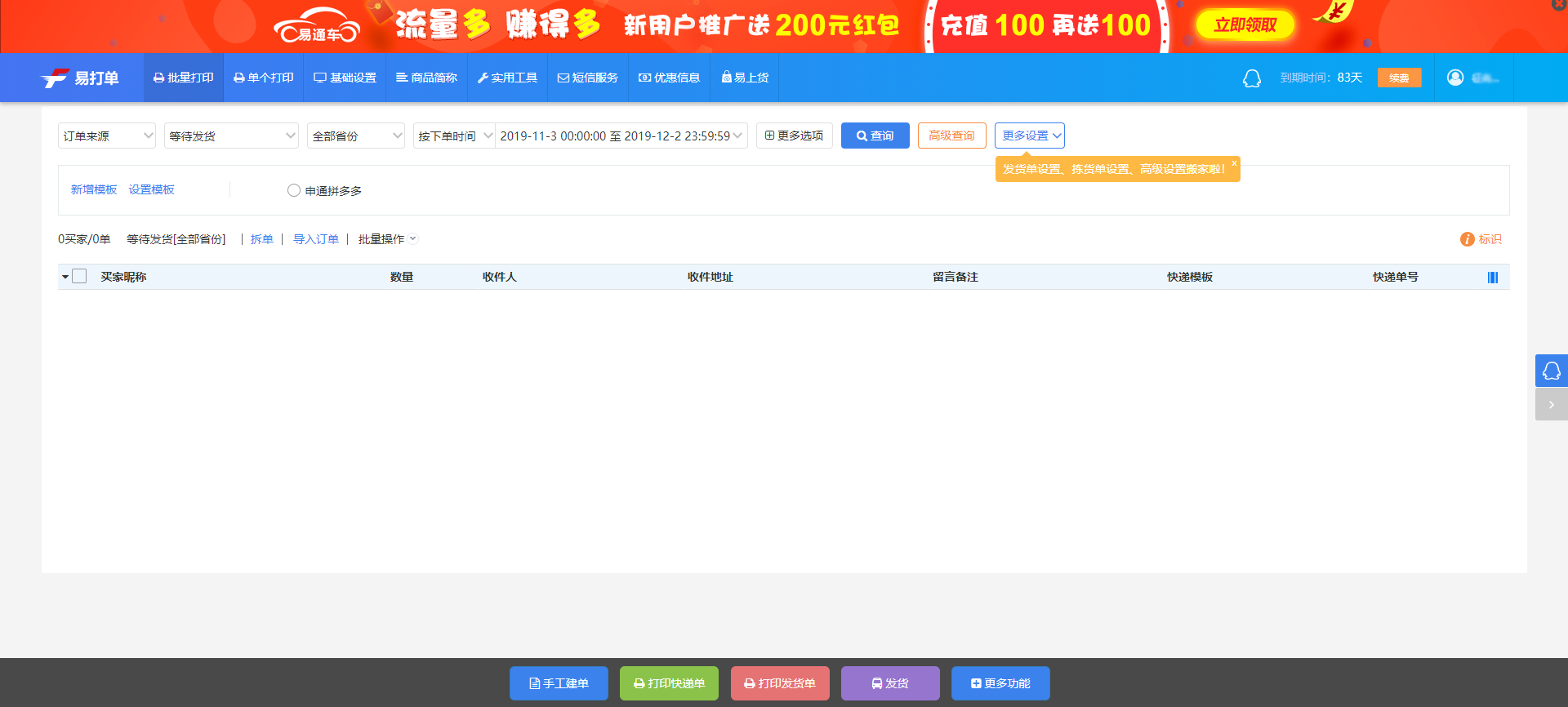Open the small arrow beside select-all checkbox
The image size is (1568, 707).
tap(65, 277)
